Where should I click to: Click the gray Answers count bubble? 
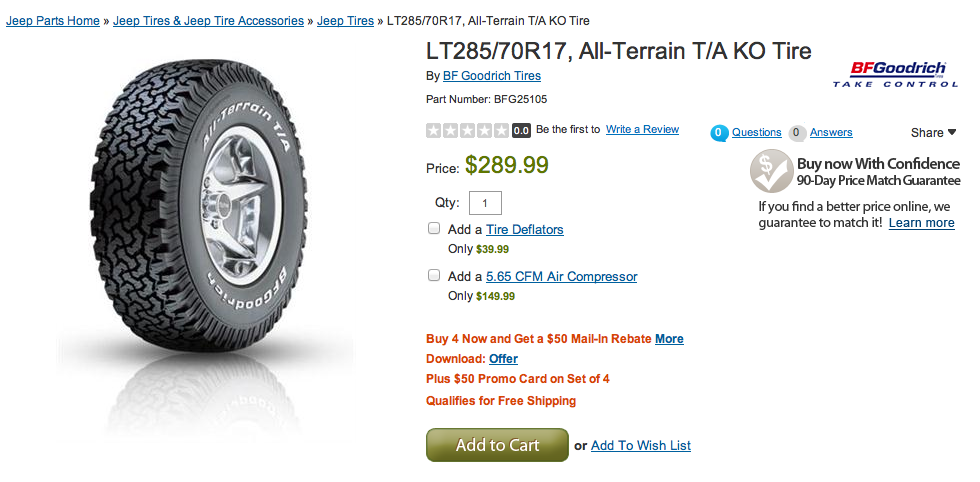(x=797, y=133)
